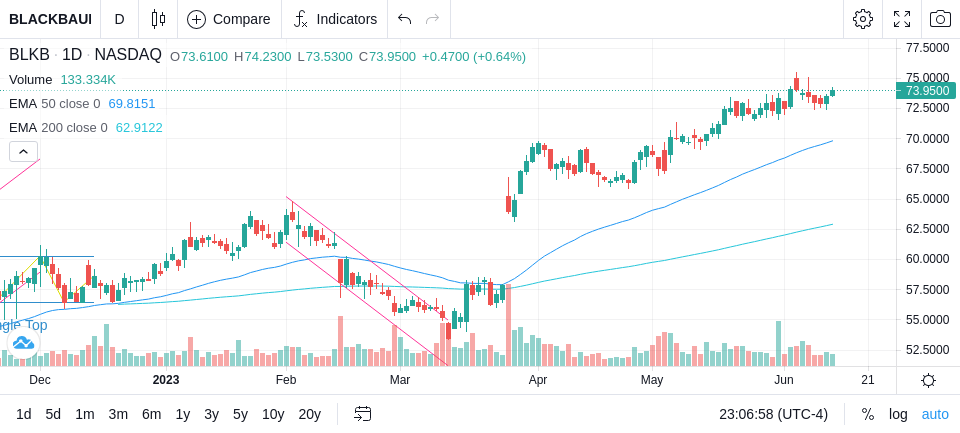Screen dimensions: 960x433
Task: Open the go-to-date calendar icon
Action: (x=362, y=414)
